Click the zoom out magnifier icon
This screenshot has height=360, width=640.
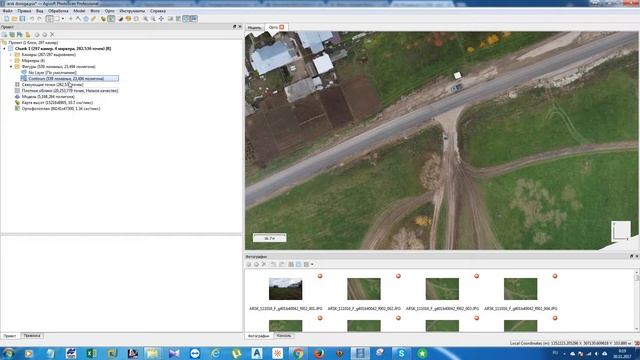coord(153,19)
